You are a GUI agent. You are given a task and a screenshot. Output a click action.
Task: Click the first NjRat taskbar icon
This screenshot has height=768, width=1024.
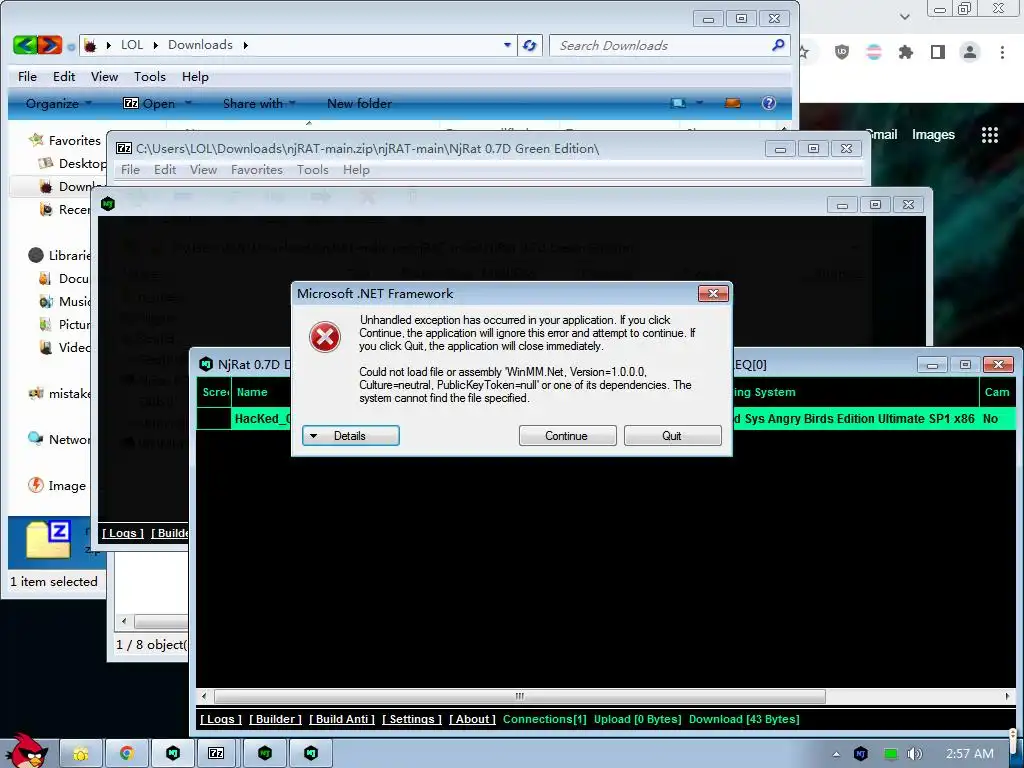(172, 754)
